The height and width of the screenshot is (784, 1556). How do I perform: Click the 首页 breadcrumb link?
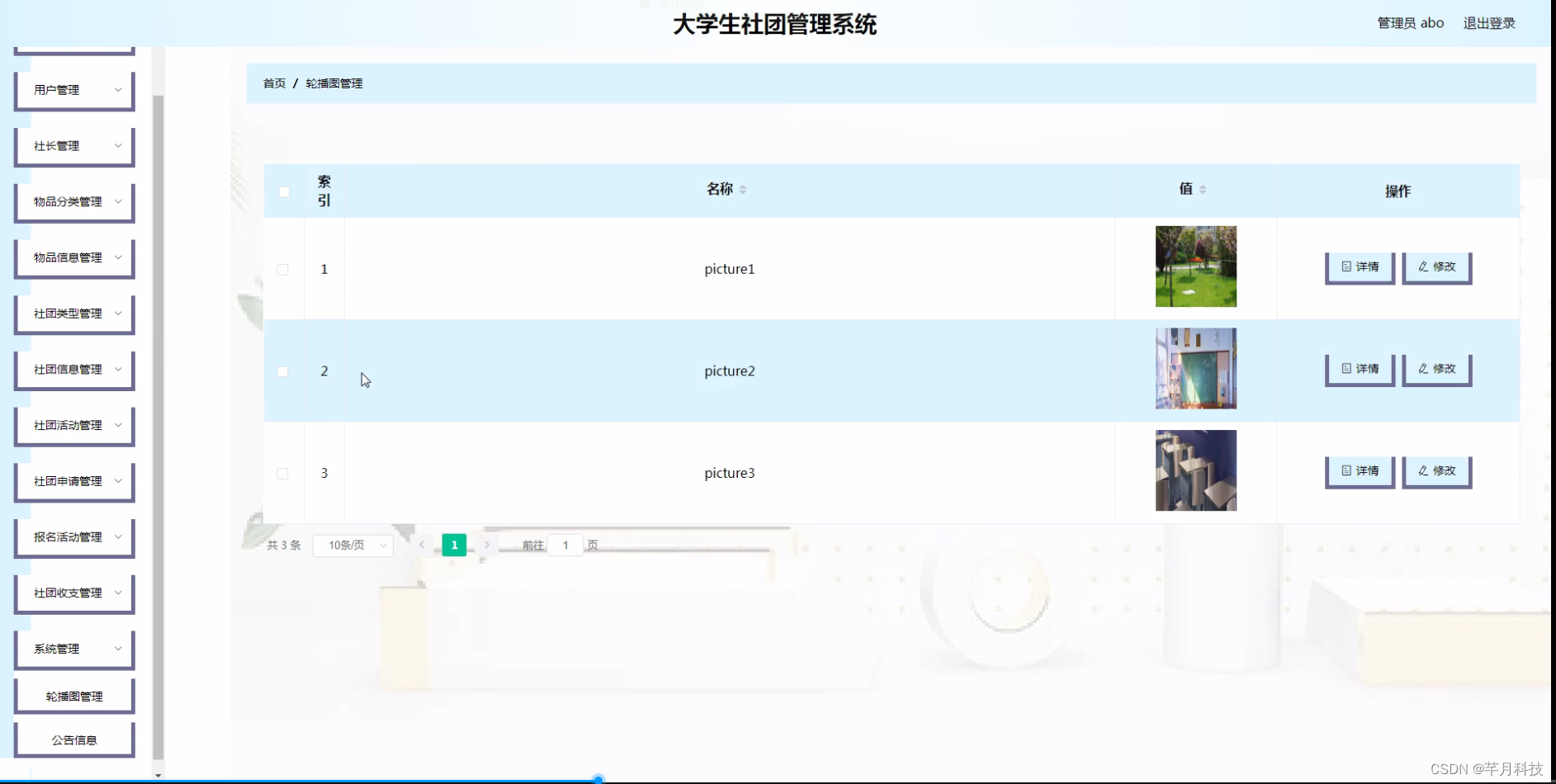273,83
